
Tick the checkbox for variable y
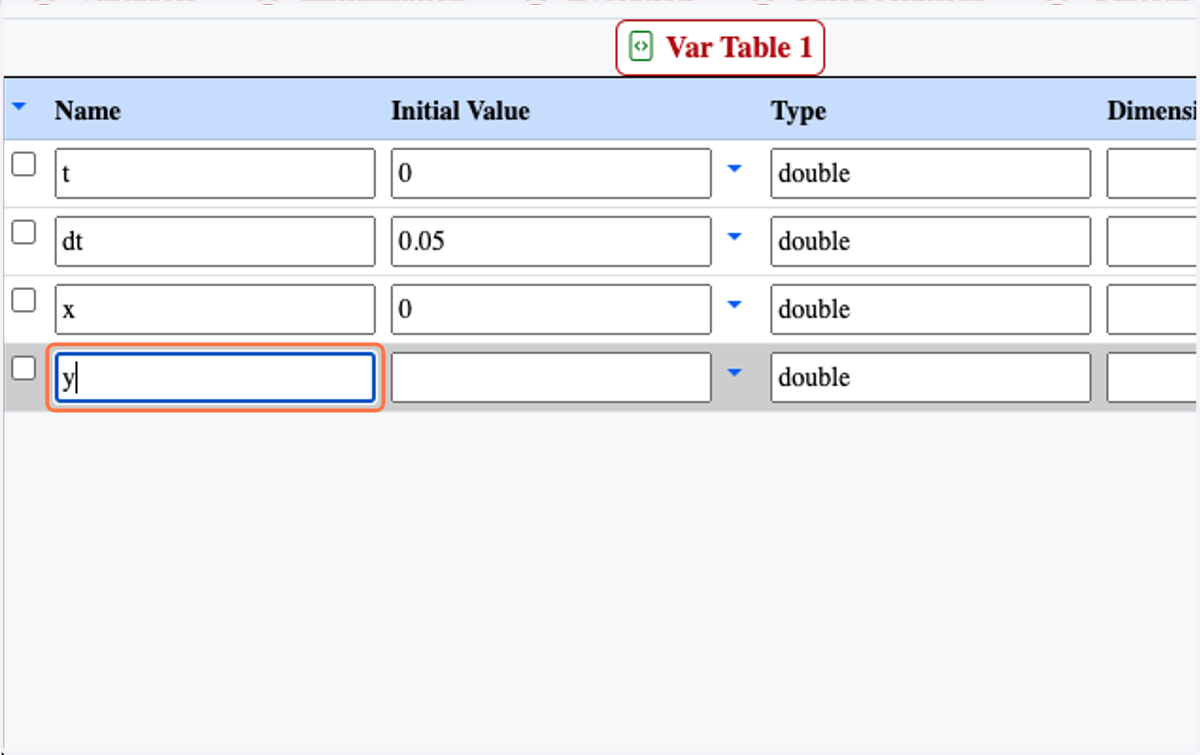[x=23, y=368]
